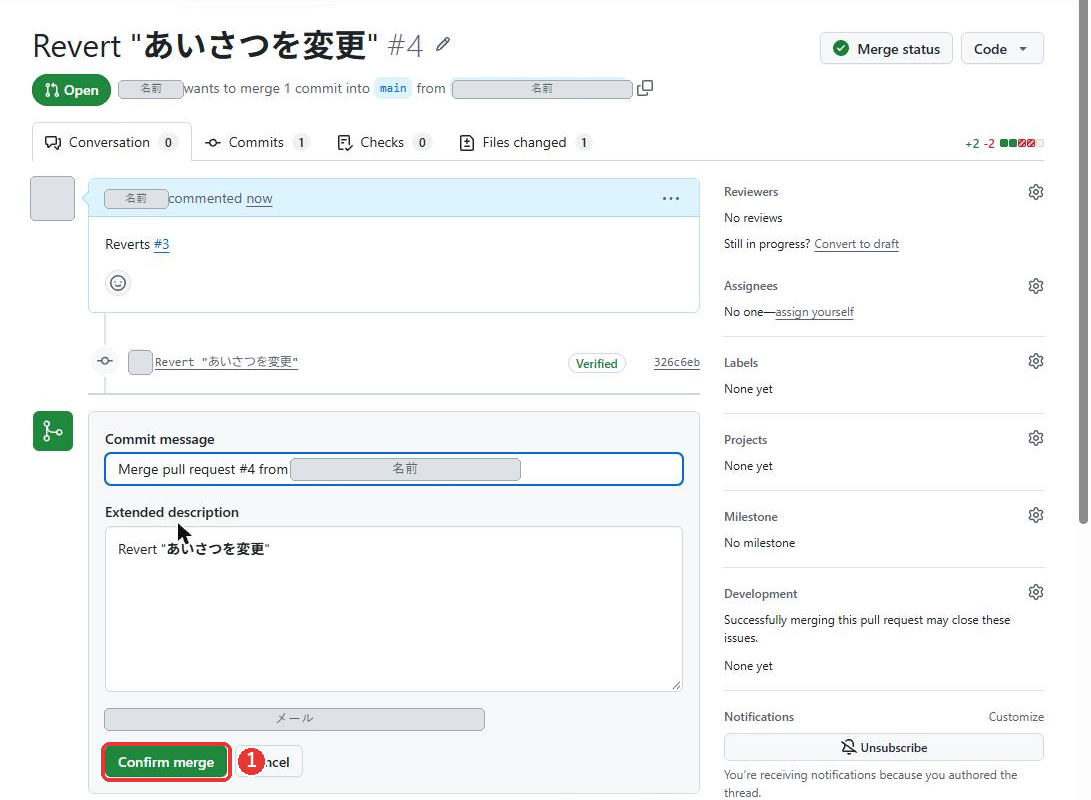Click the pencil icon to edit the title

coord(443,45)
